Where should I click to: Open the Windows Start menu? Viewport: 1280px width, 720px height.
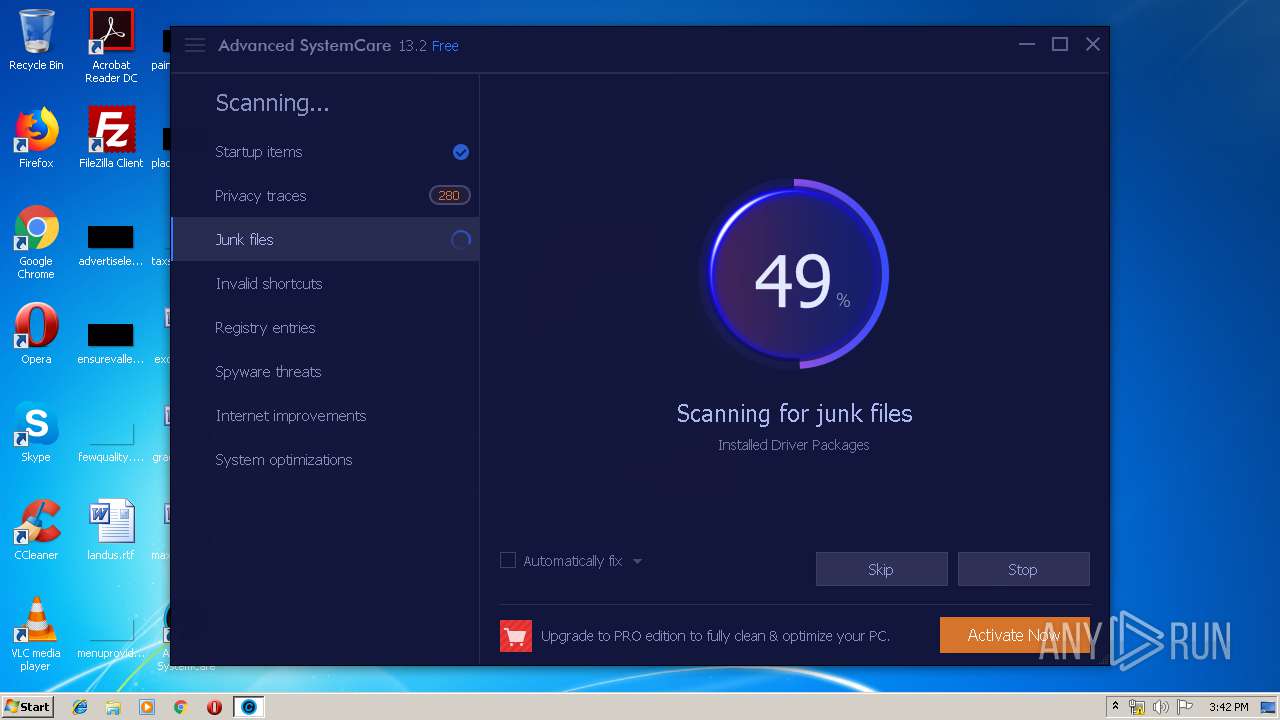[x=28, y=707]
